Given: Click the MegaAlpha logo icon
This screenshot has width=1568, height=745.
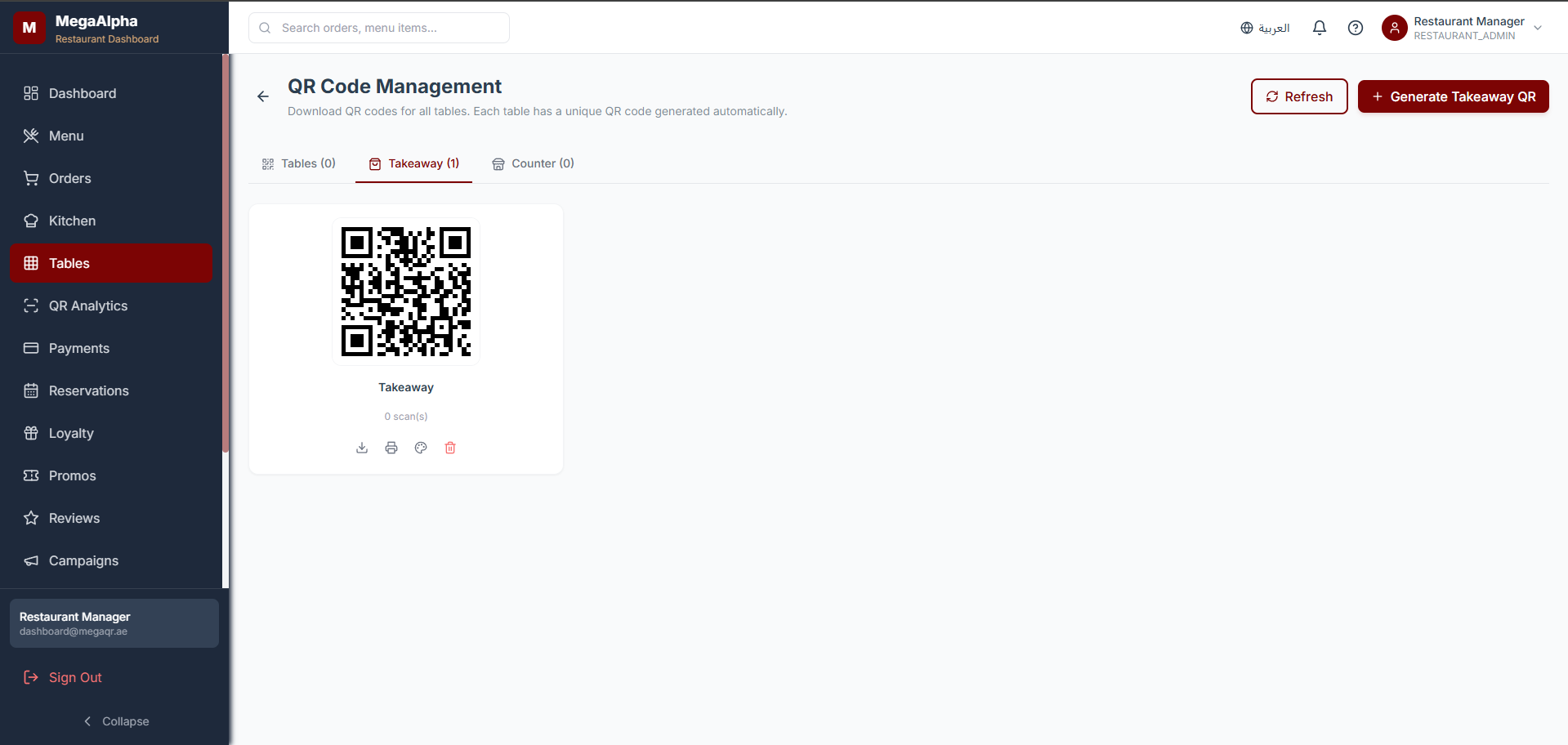Looking at the screenshot, I should 29,27.
